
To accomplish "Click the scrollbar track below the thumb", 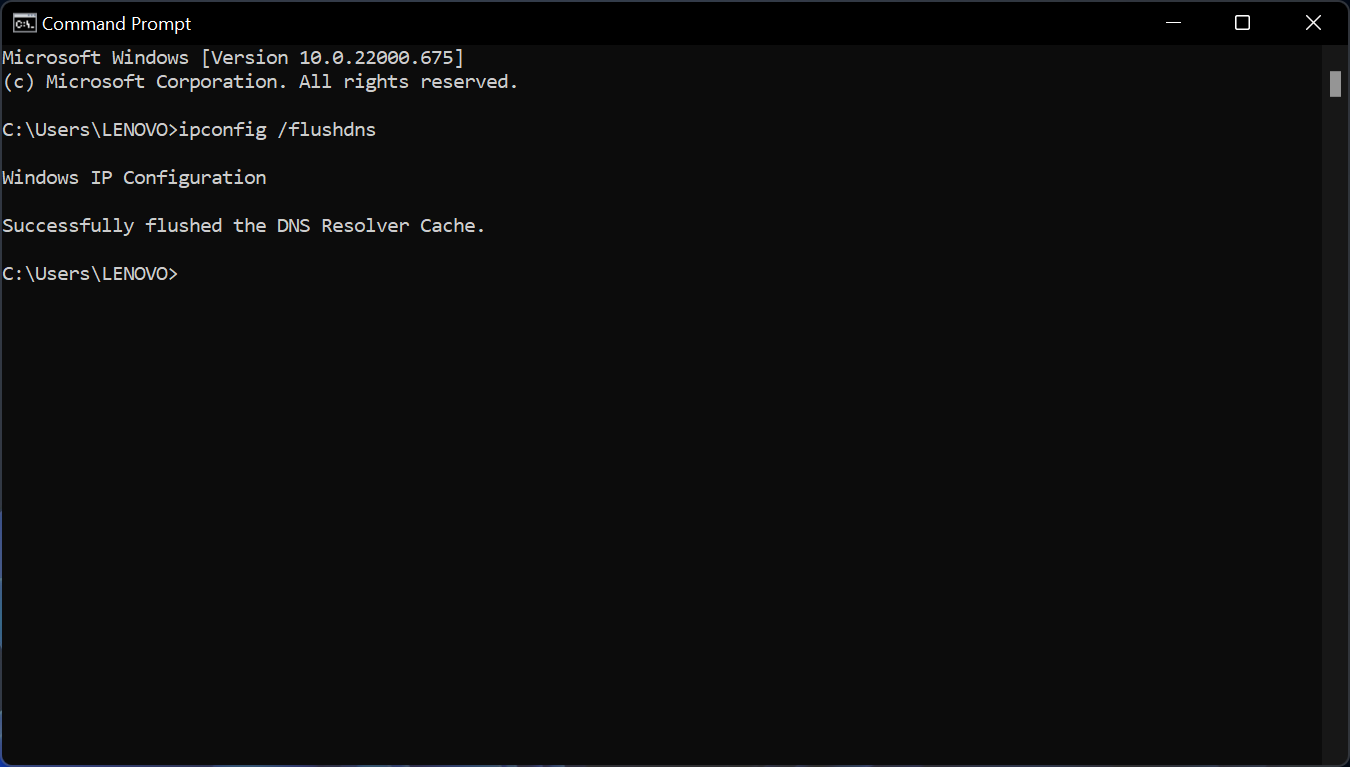I will [x=1335, y=430].
